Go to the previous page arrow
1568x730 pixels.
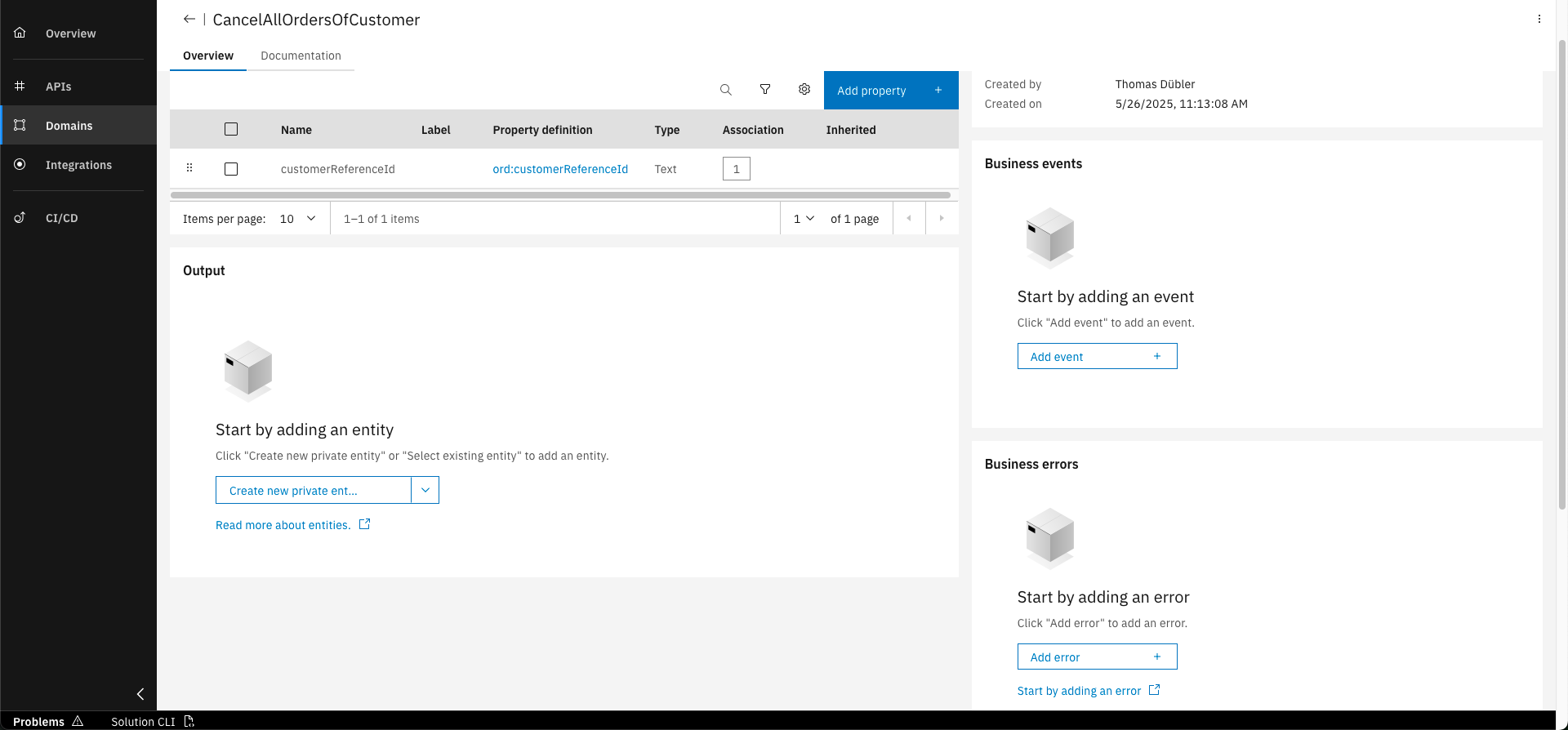[909, 218]
